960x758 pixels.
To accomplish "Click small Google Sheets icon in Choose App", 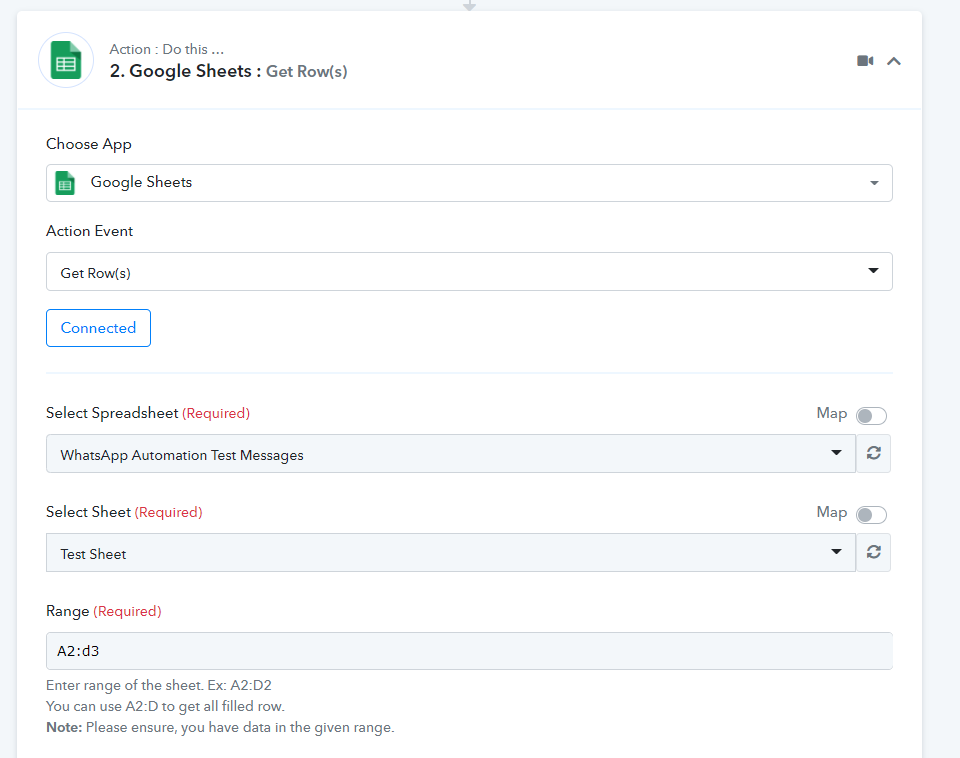I will [65, 183].
